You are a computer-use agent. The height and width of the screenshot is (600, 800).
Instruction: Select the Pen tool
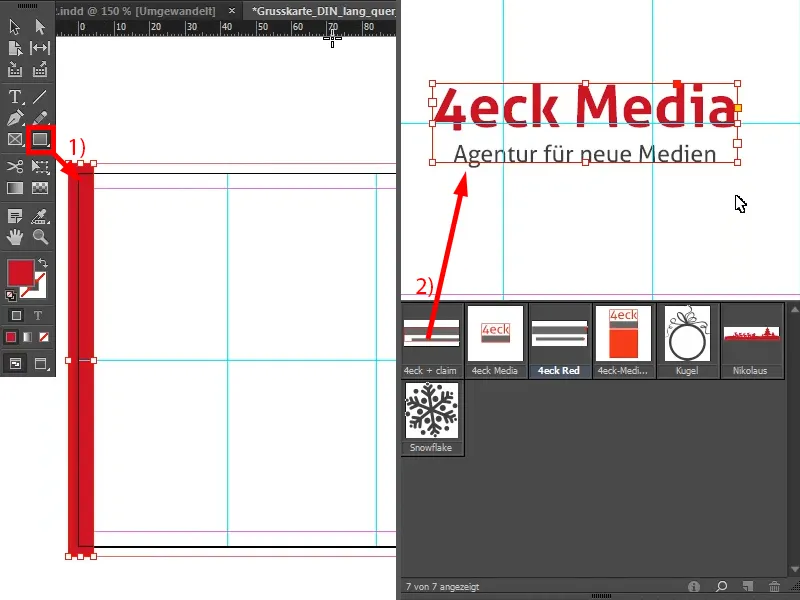click(15, 118)
